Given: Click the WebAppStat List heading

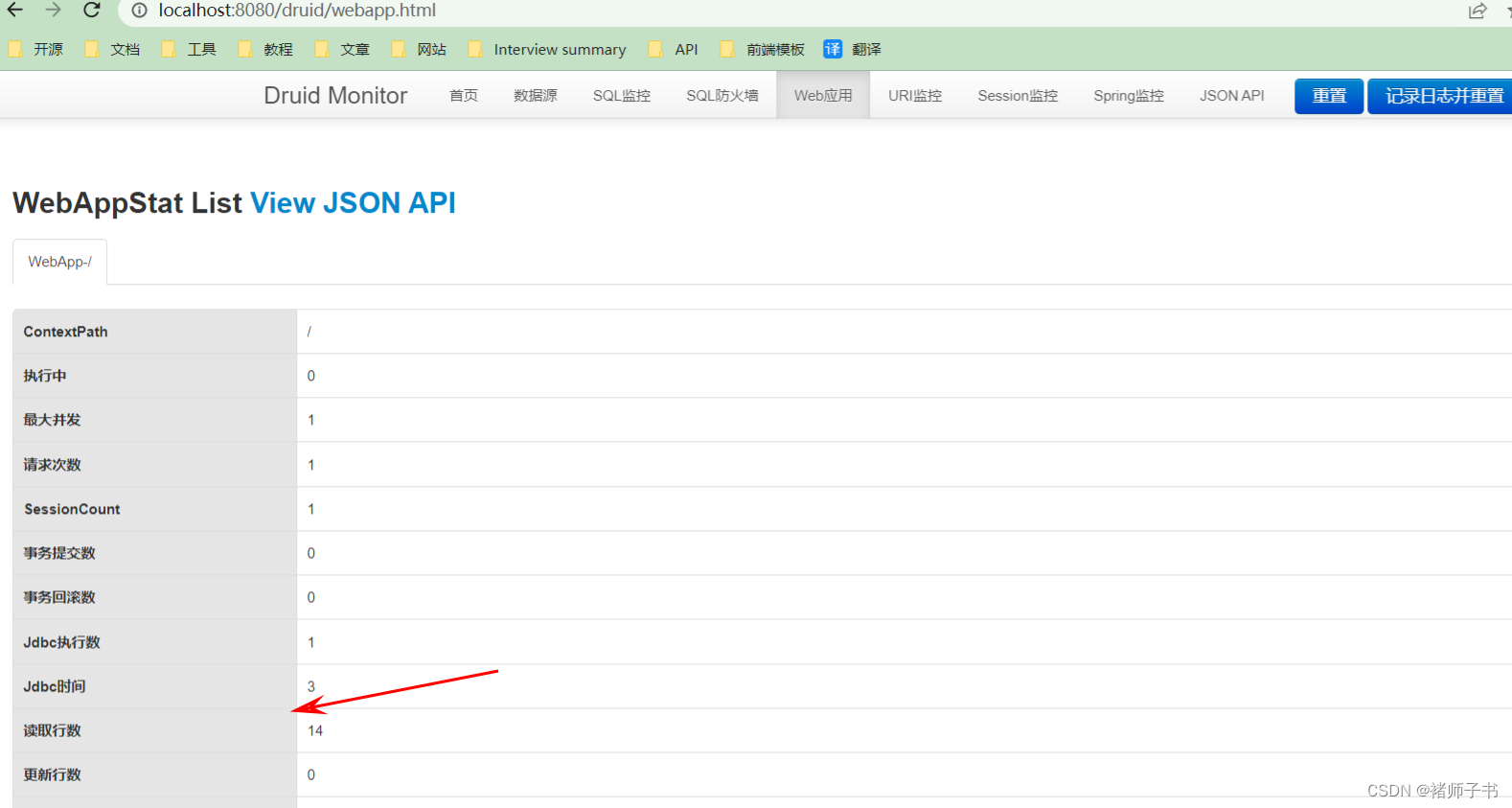Looking at the screenshot, I should (127, 203).
